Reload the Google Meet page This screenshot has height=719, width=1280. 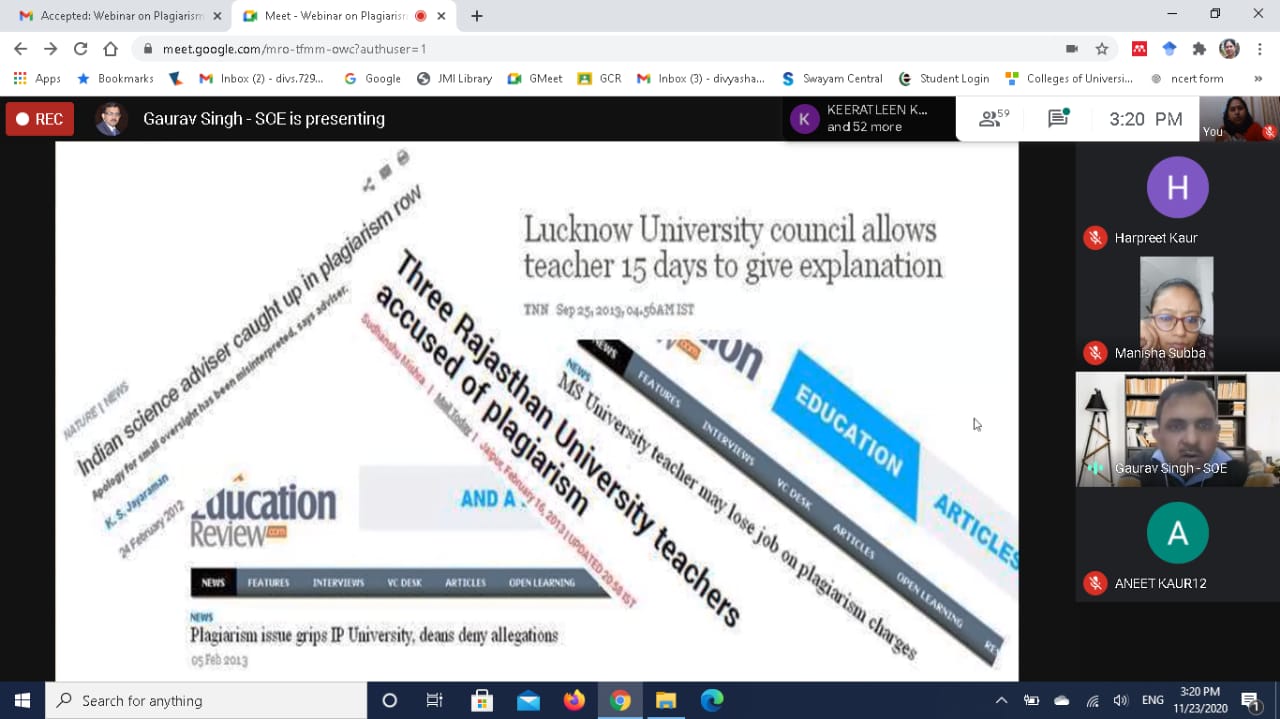[x=80, y=49]
